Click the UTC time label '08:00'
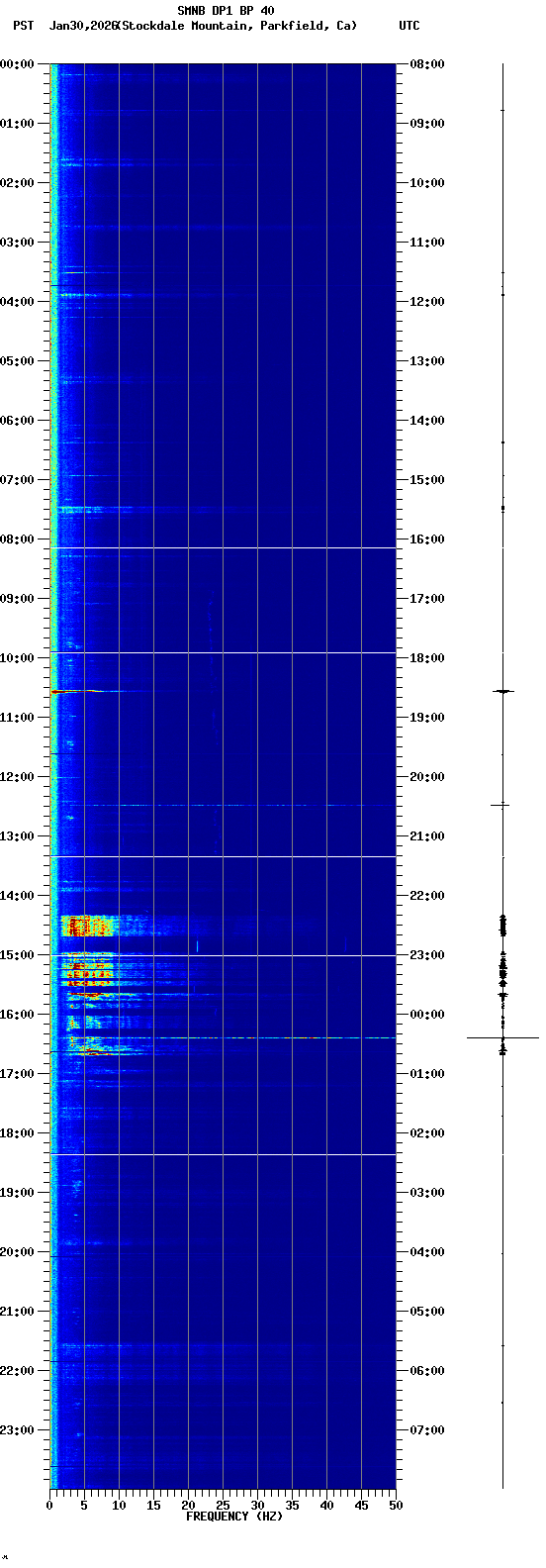Viewport: 546px width, 1568px height. [427, 64]
